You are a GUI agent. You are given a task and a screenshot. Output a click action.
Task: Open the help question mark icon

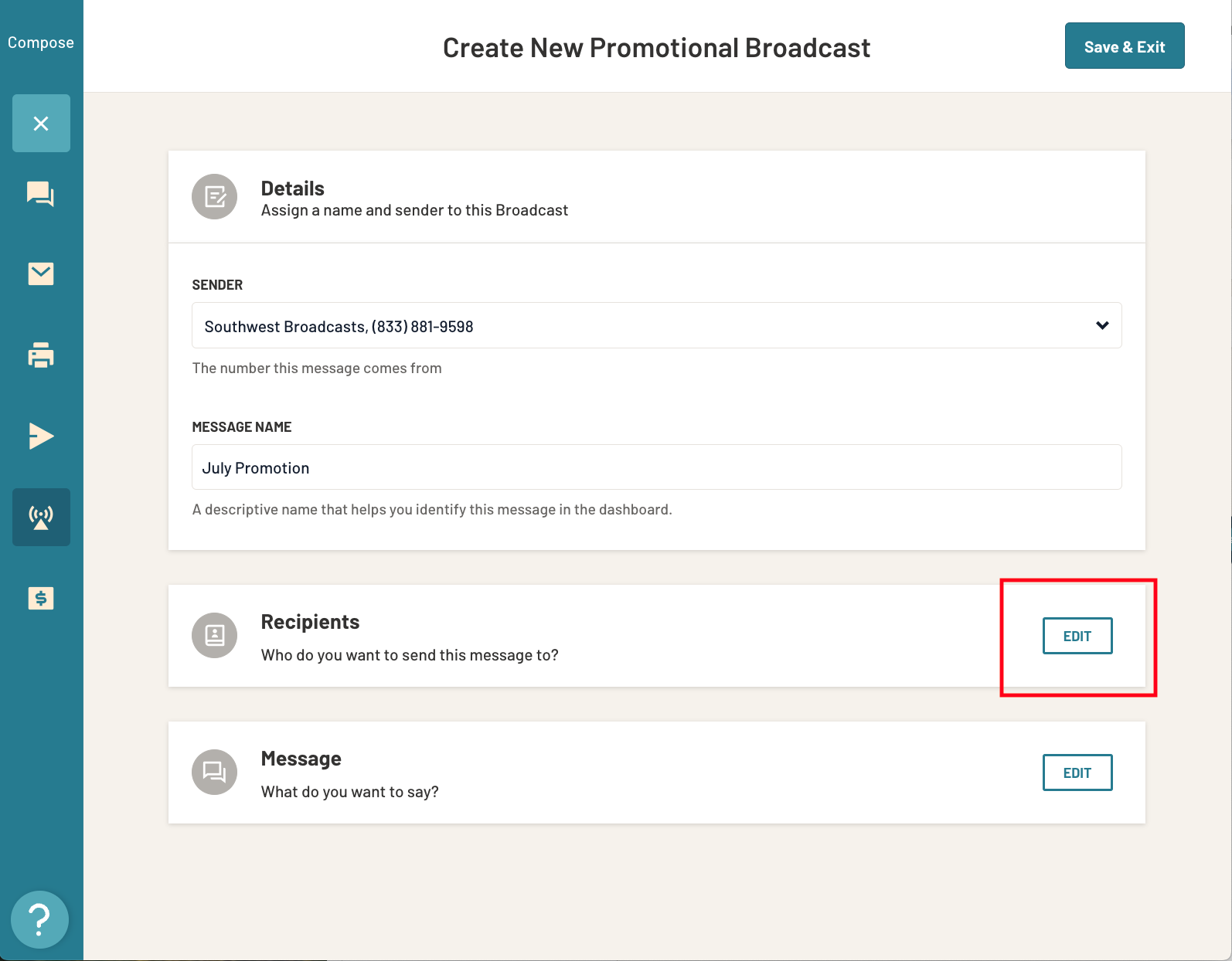[x=39, y=919]
